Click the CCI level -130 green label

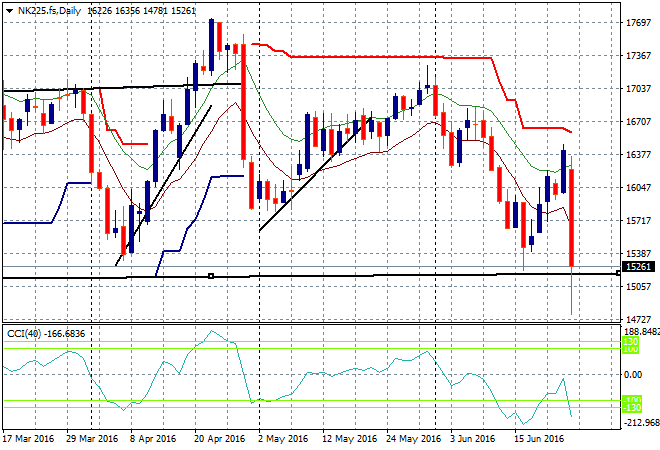pos(631,407)
